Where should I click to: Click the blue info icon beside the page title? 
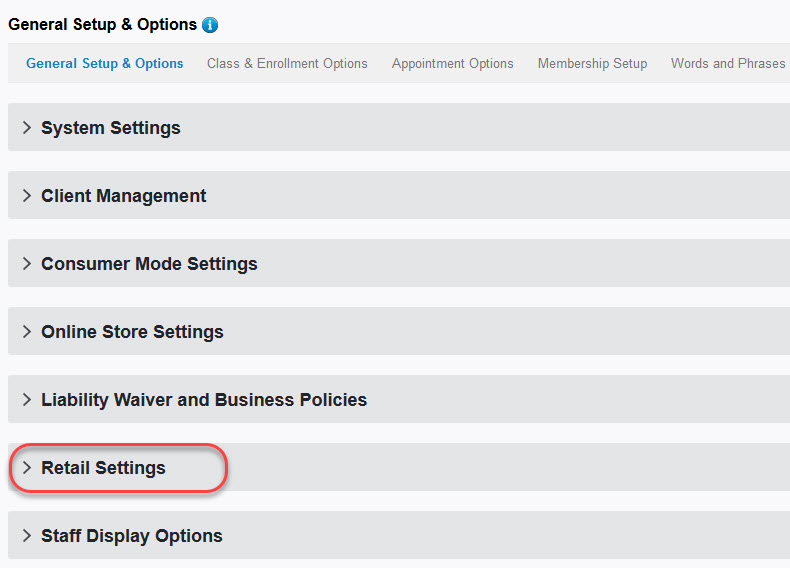pyautogui.click(x=210, y=25)
